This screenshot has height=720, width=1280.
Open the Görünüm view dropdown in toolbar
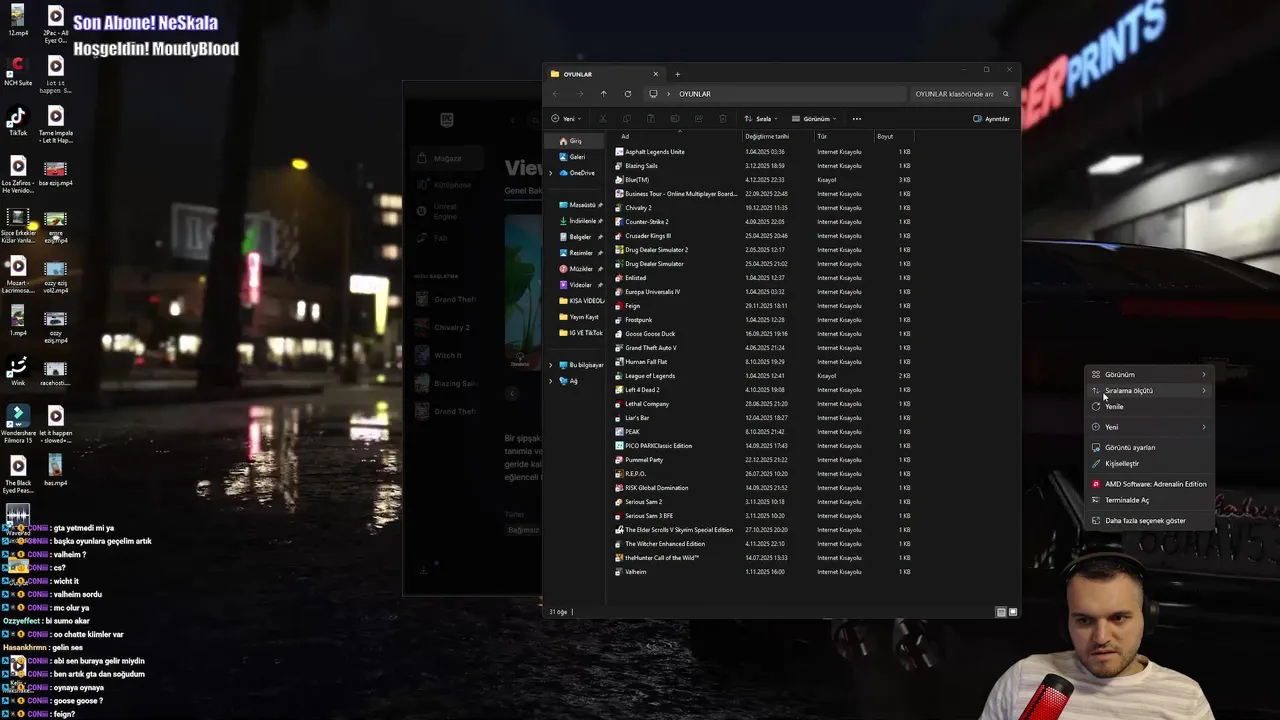pos(814,119)
